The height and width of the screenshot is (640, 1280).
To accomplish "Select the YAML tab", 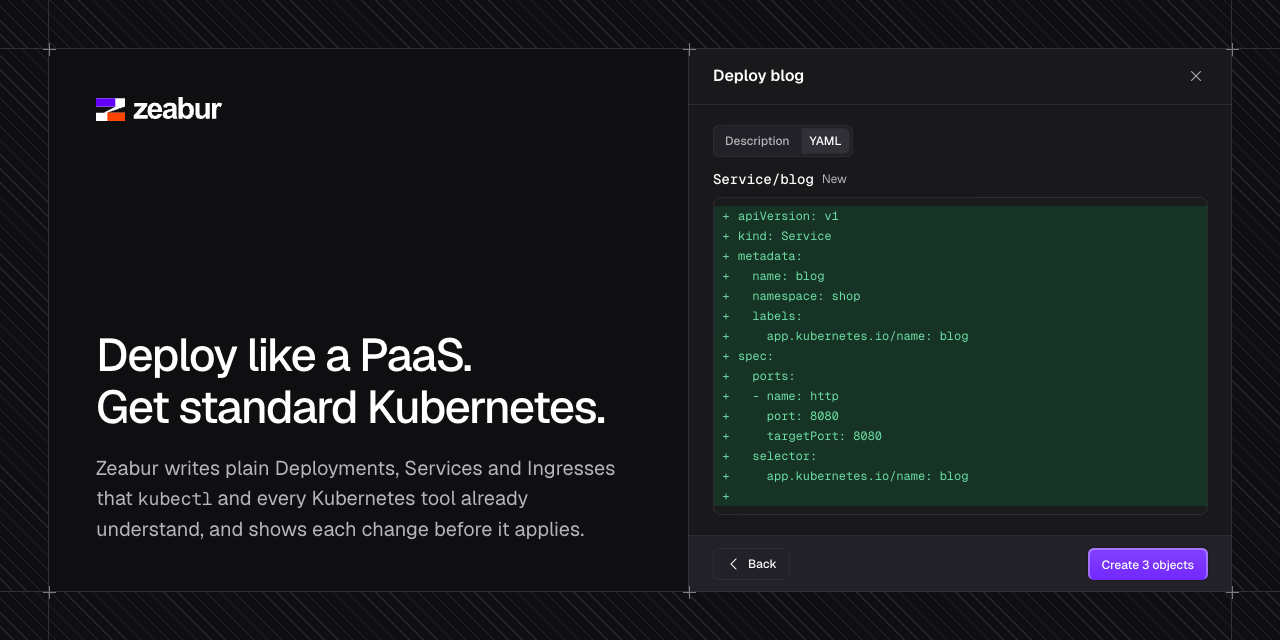I will pyautogui.click(x=825, y=141).
